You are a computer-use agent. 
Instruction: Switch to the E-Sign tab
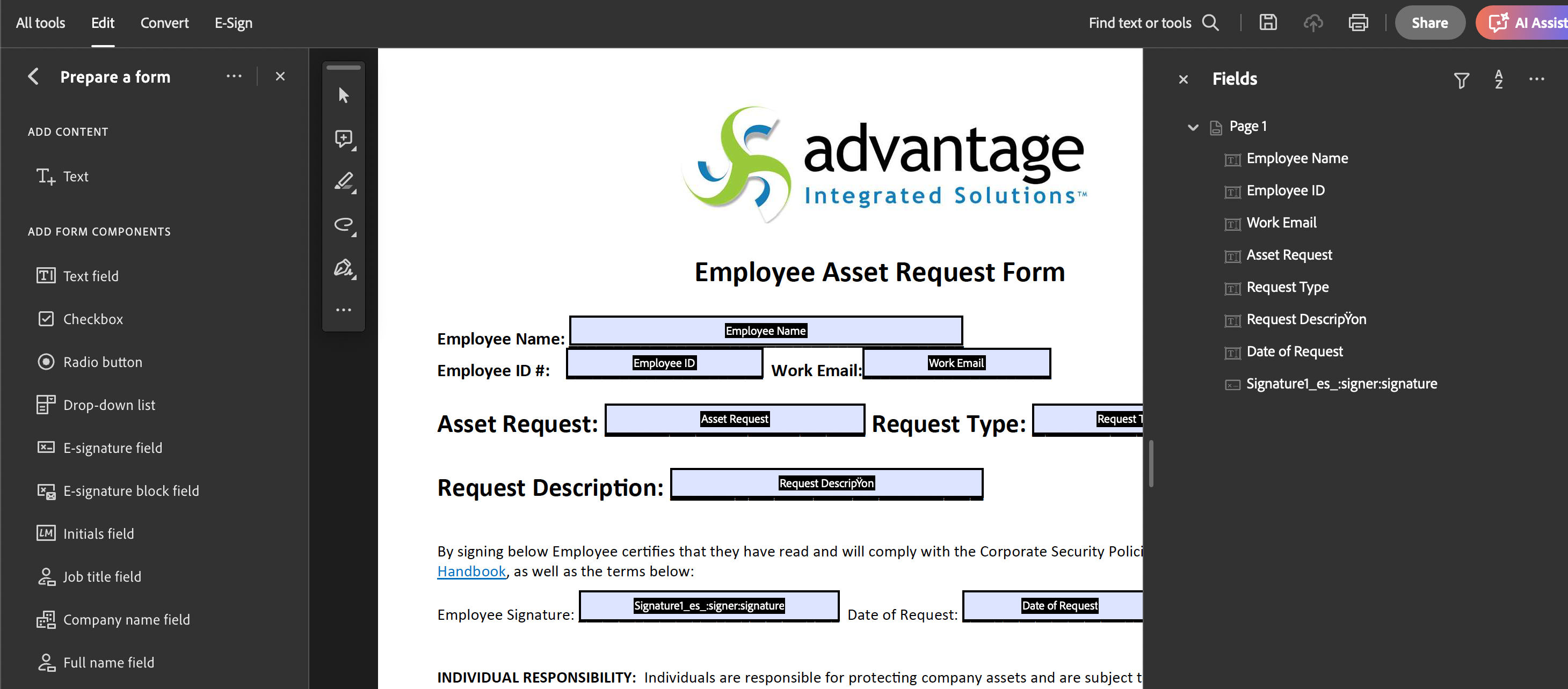pyautogui.click(x=233, y=23)
